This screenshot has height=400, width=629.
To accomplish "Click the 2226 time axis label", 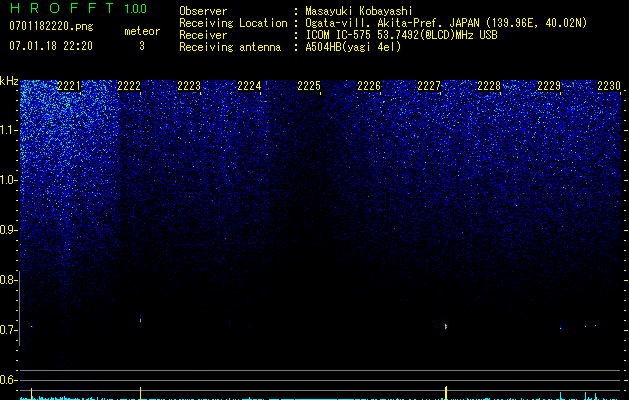I will tap(369, 86).
